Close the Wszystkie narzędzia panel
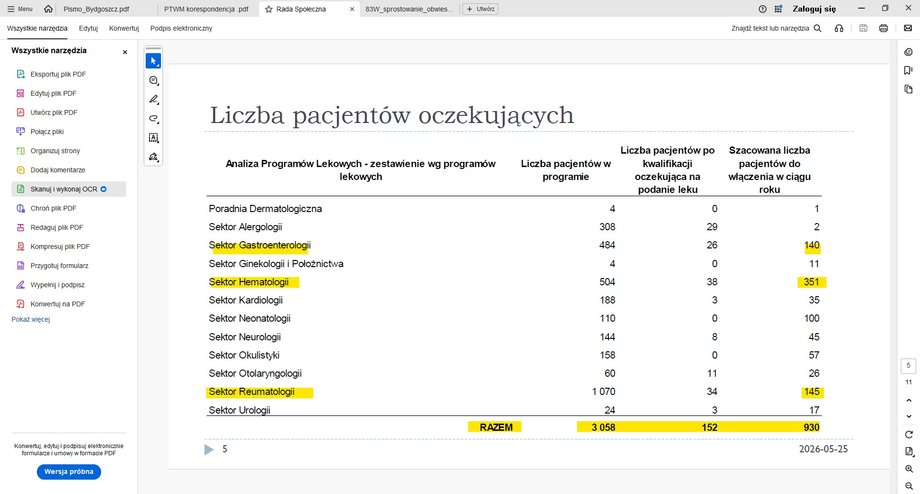 click(x=124, y=52)
